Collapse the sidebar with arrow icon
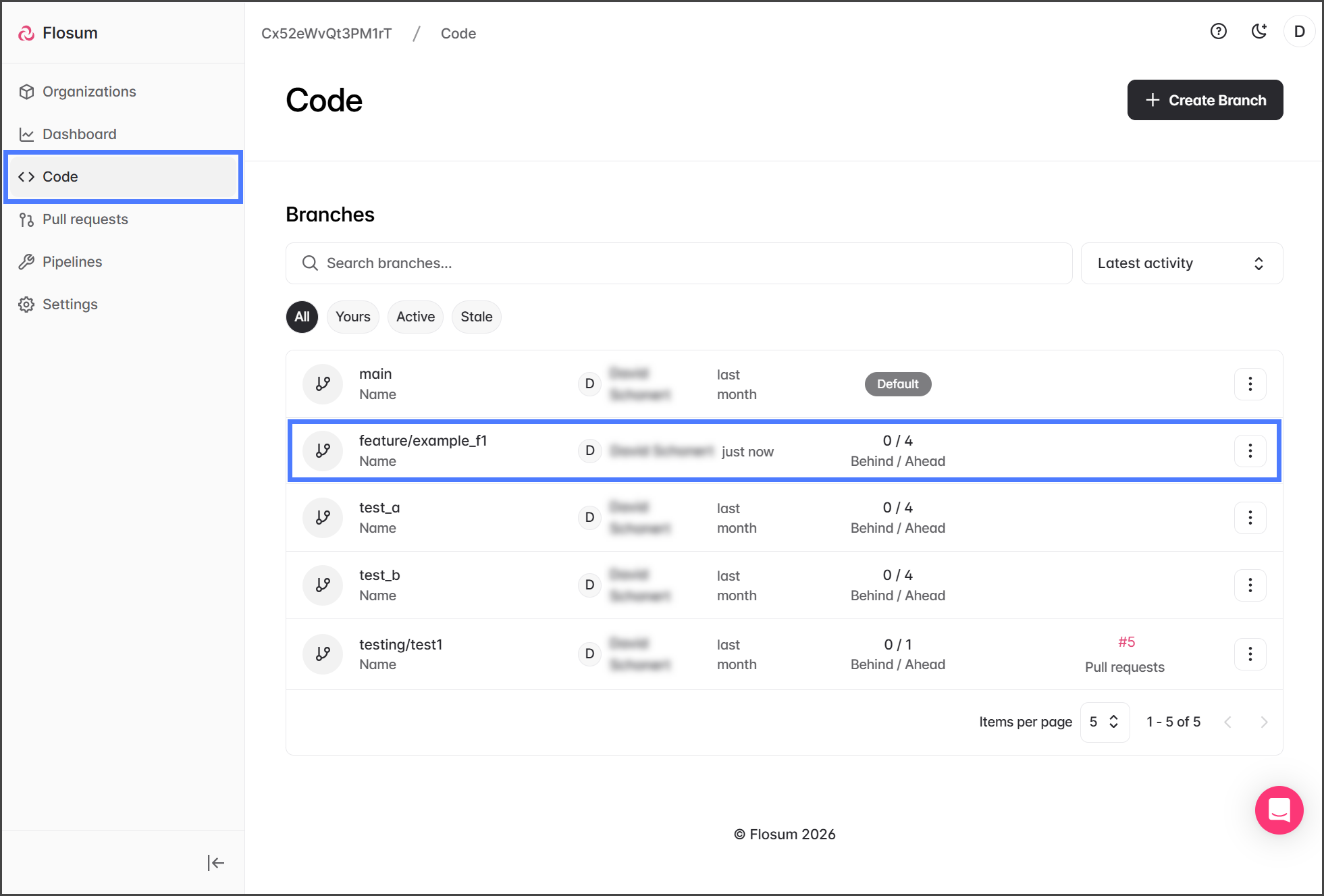The image size is (1324, 896). click(215, 862)
